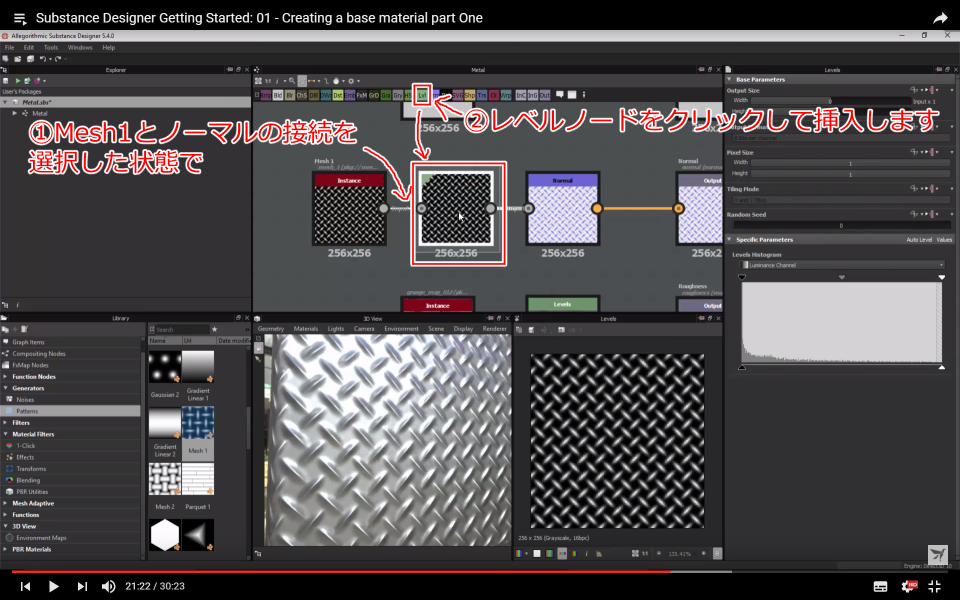
Task: Add a Bld blend node from toolbar
Action: pyautogui.click(x=278, y=95)
